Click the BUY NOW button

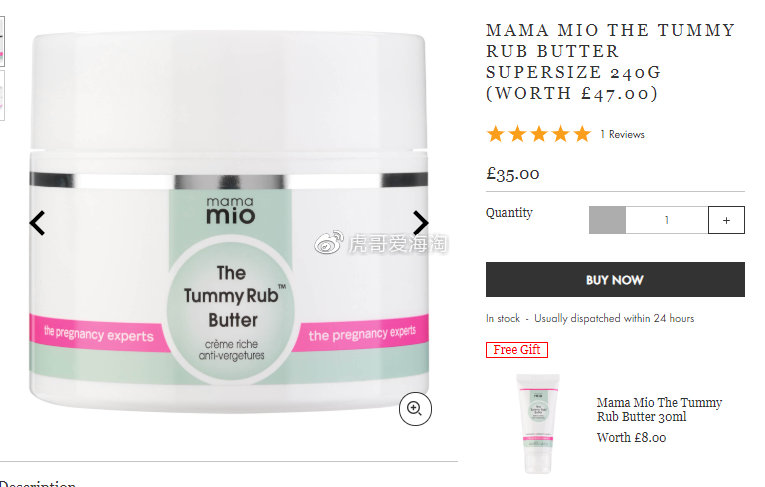click(x=615, y=280)
